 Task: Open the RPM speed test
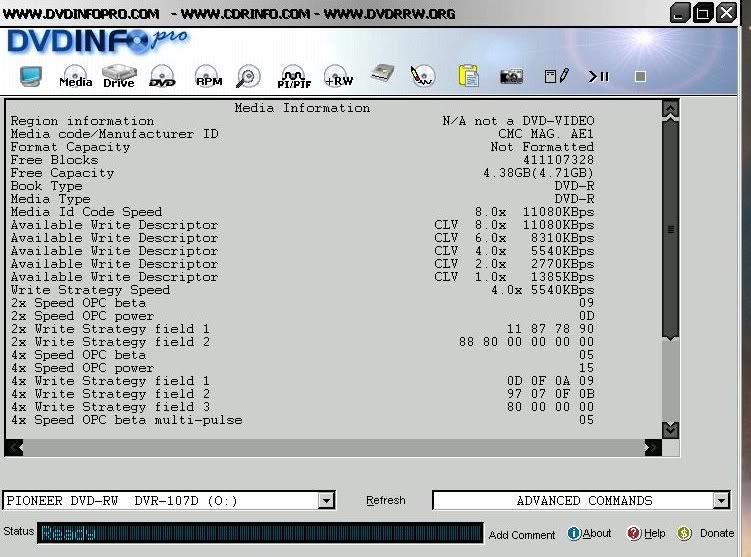(x=209, y=77)
